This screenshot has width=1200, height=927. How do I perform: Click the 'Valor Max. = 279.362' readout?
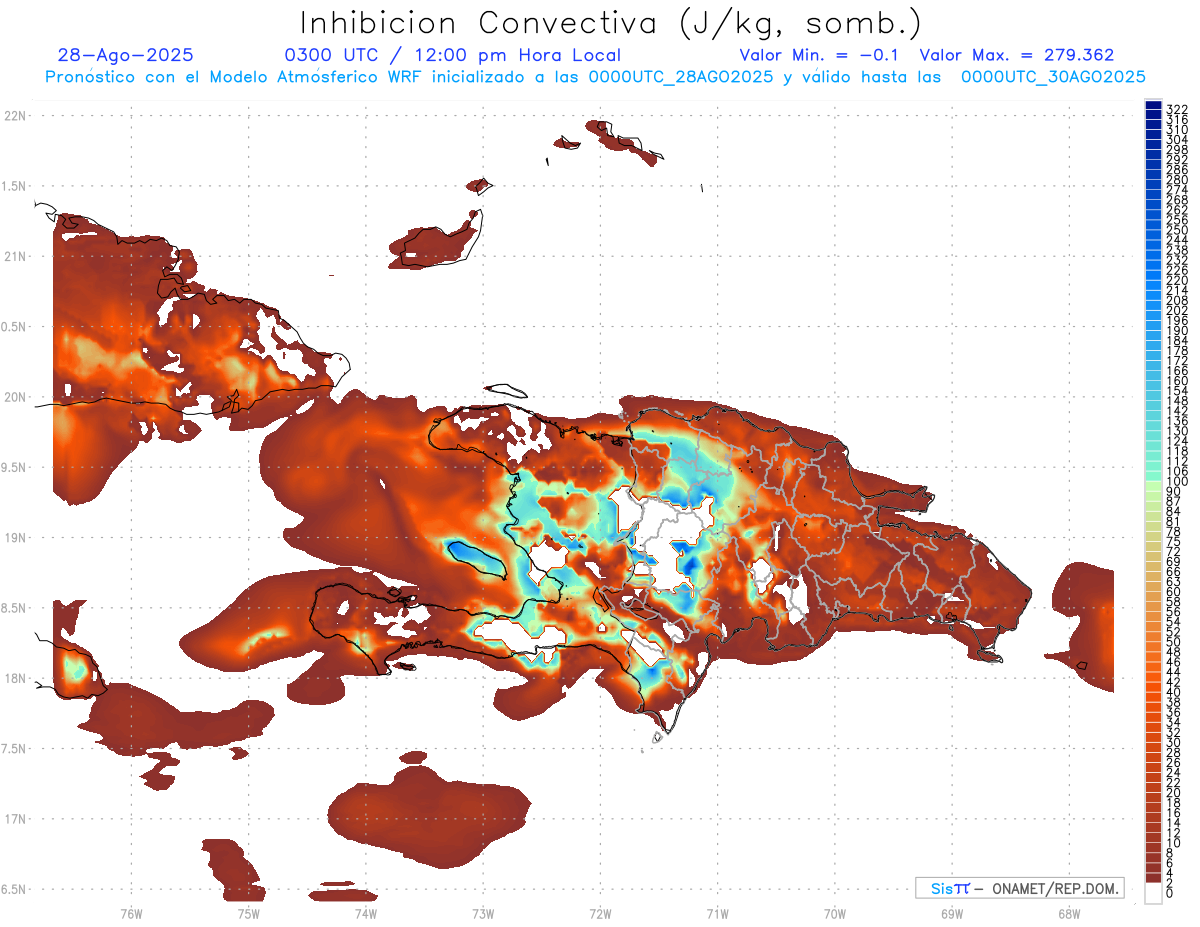tap(1017, 55)
